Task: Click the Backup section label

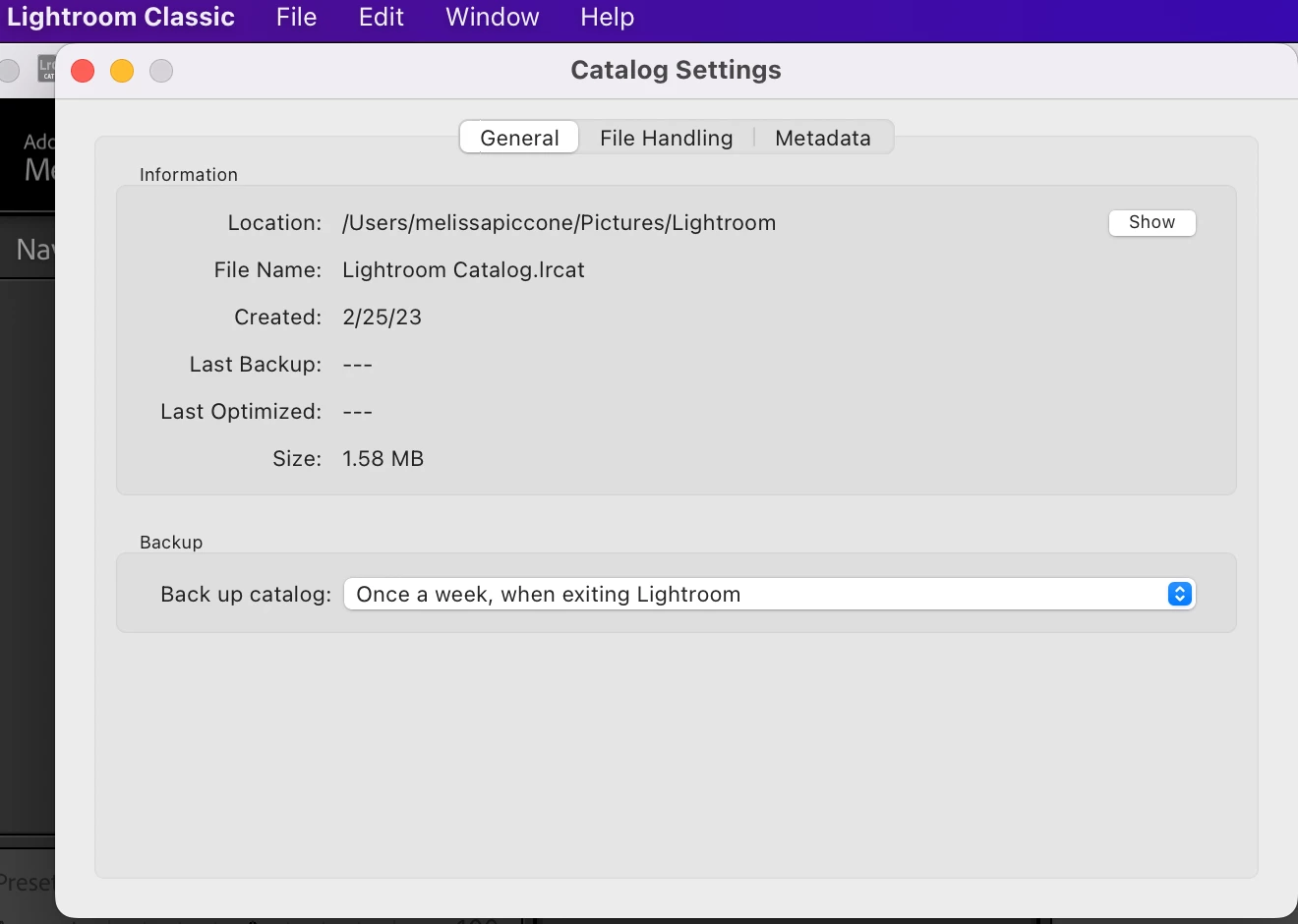Action: (171, 543)
